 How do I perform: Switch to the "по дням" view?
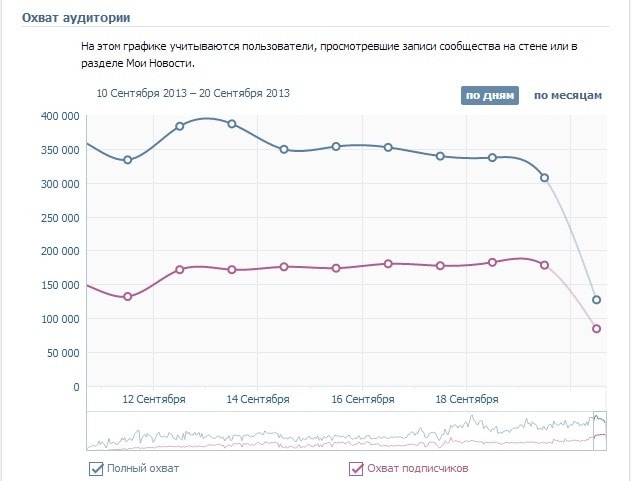point(490,96)
